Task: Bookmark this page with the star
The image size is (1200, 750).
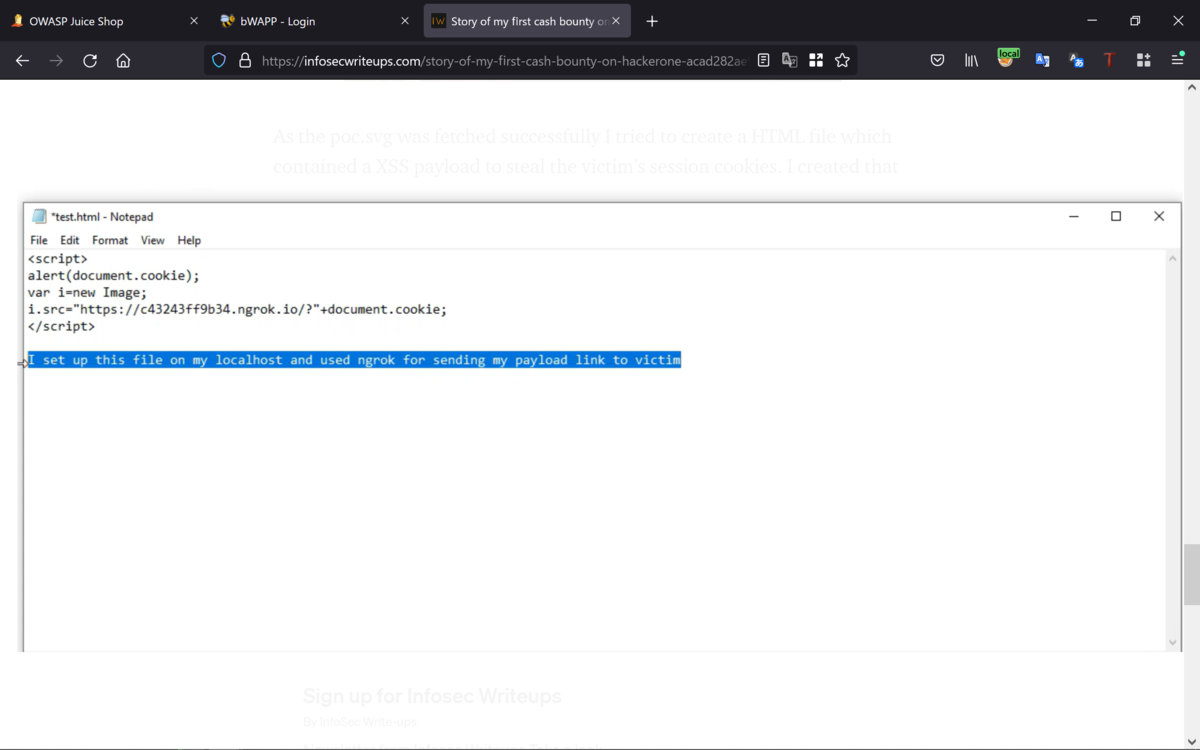Action: [842, 61]
